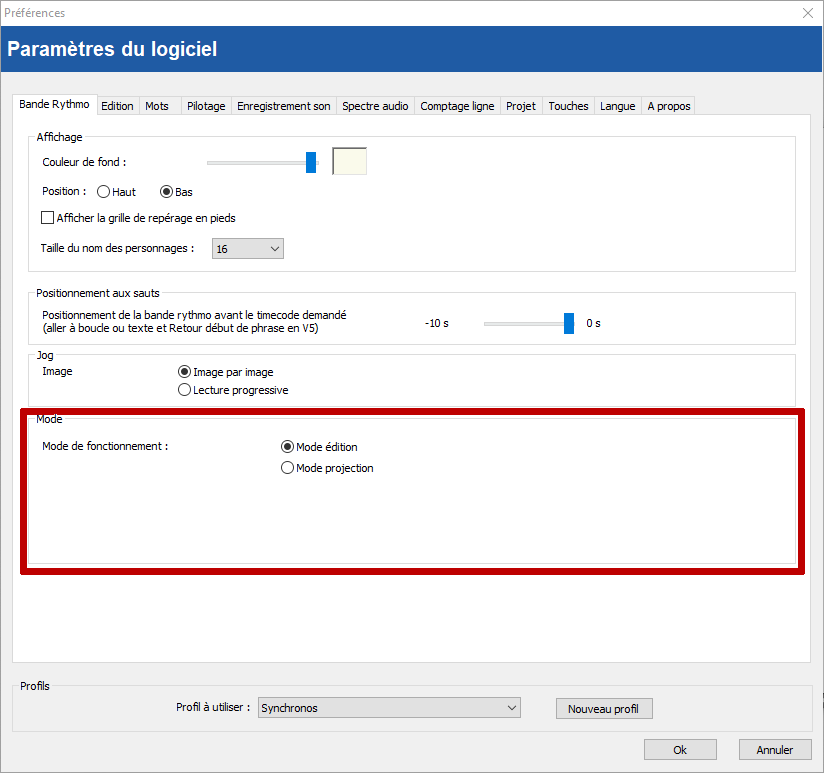This screenshot has width=824, height=773.
Task: Open the Mots tab
Action: [157, 106]
